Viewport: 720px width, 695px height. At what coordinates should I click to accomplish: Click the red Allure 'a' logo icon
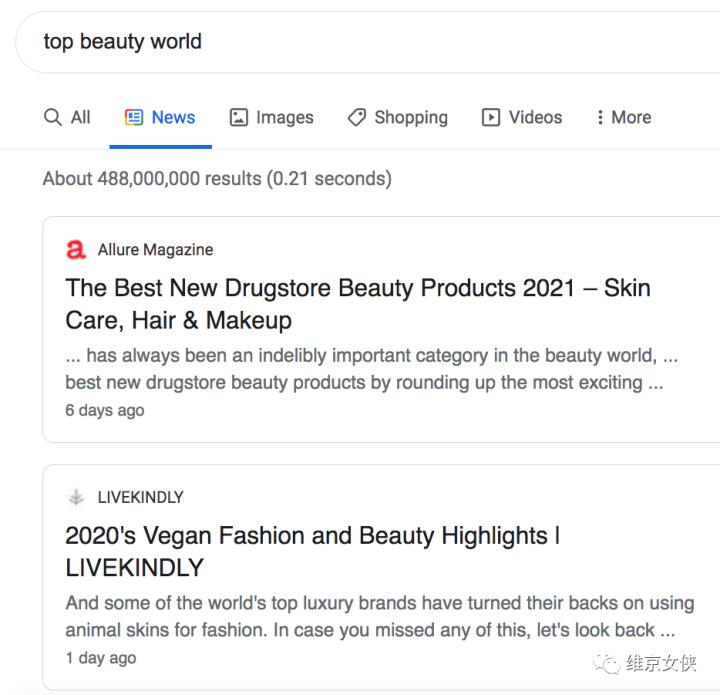[76, 250]
